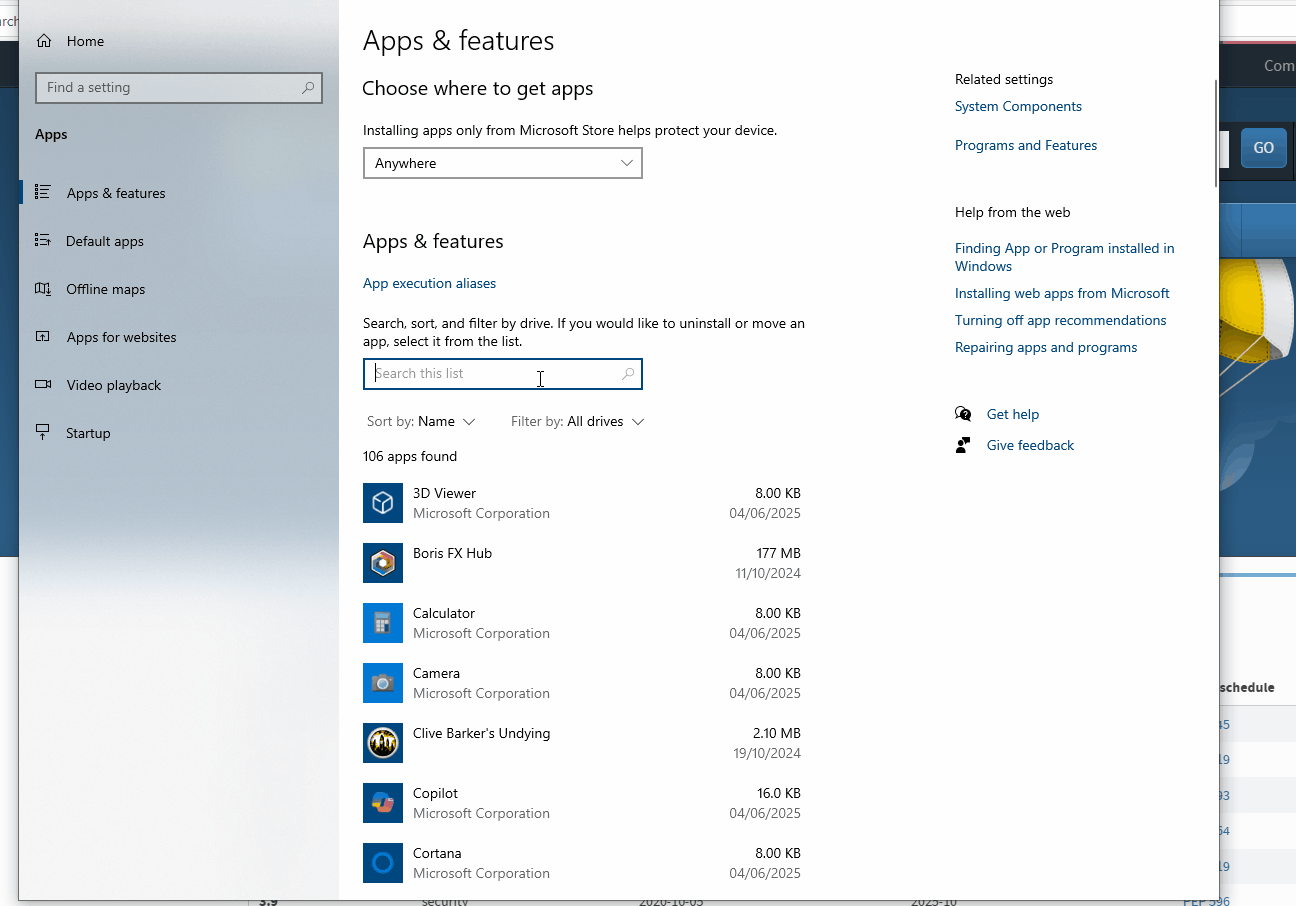Click the Home icon in the sidebar
1296x906 pixels.
click(x=43, y=40)
